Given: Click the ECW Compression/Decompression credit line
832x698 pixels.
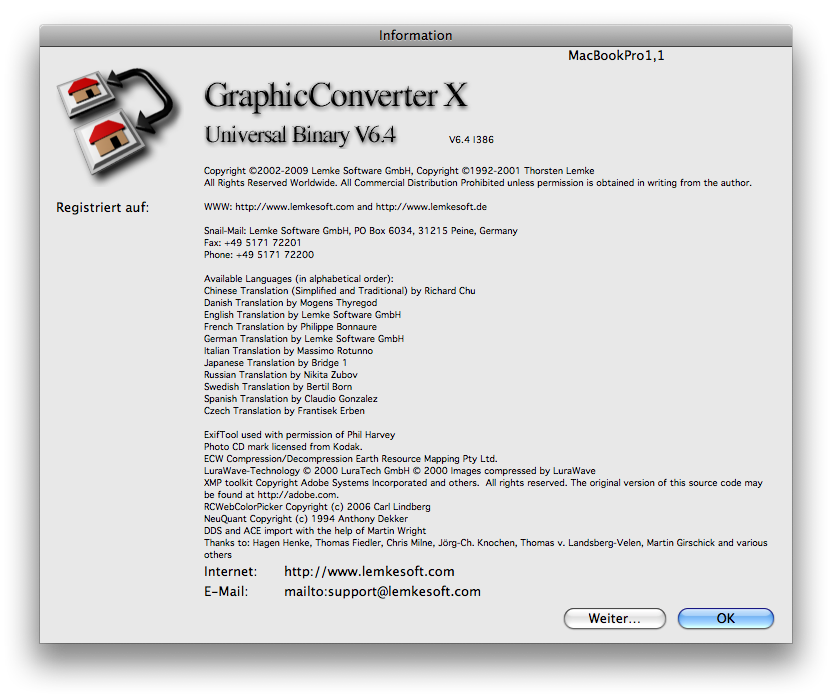Looking at the screenshot, I should point(351,459).
